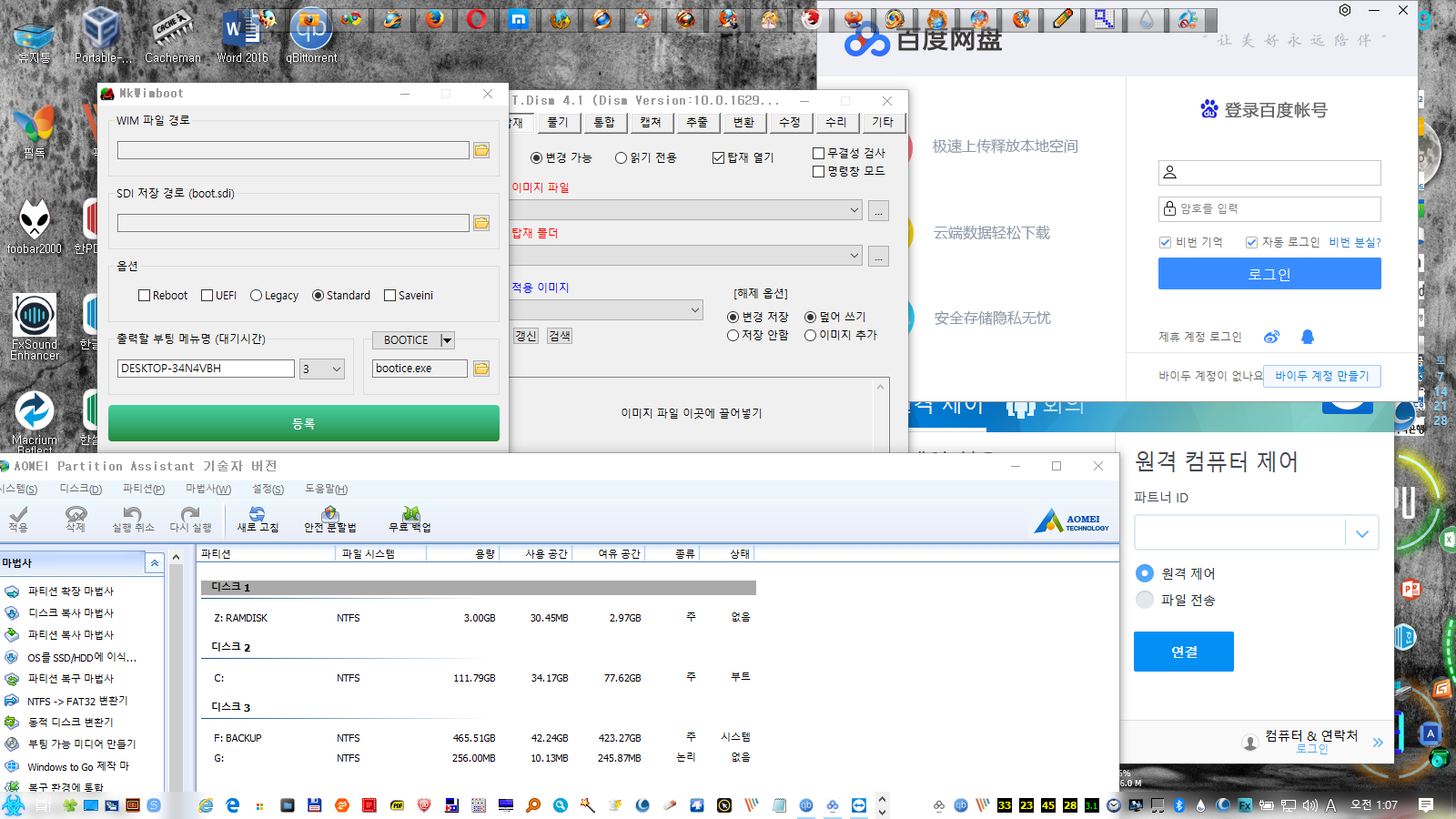This screenshot has width=1456, height=819.
Task: Select the 읽기 전용 radio button in Dism
Action: (x=621, y=158)
